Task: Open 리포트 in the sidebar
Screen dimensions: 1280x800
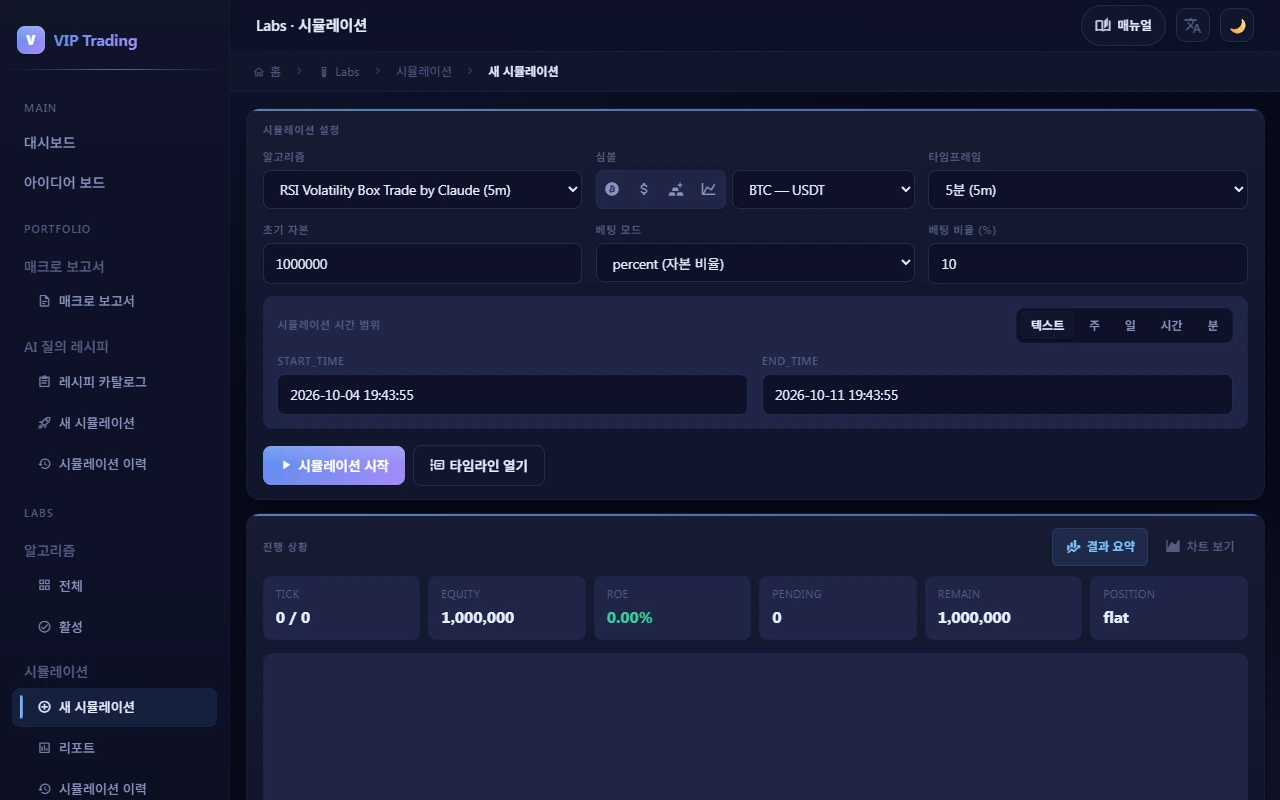Action: [x=114, y=748]
